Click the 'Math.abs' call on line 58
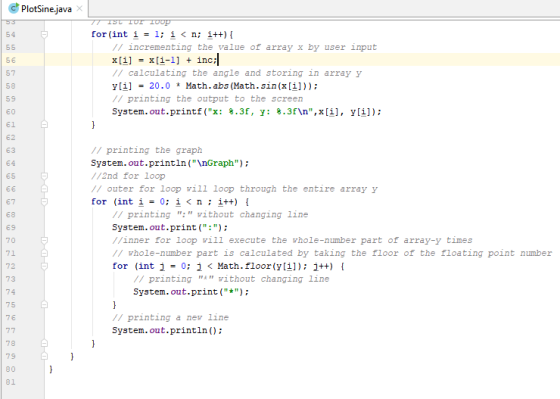The height and width of the screenshot is (399, 560). pyautogui.click(x=207, y=86)
